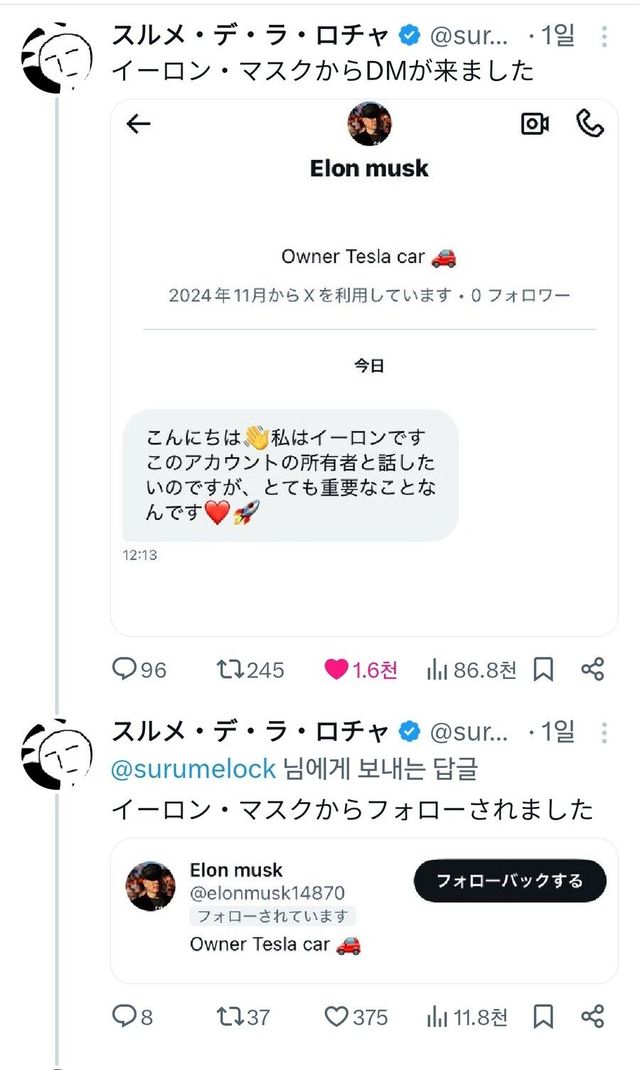The height and width of the screenshot is (1070, 640).
Task: Share the second tweet
Action: 593,1017
